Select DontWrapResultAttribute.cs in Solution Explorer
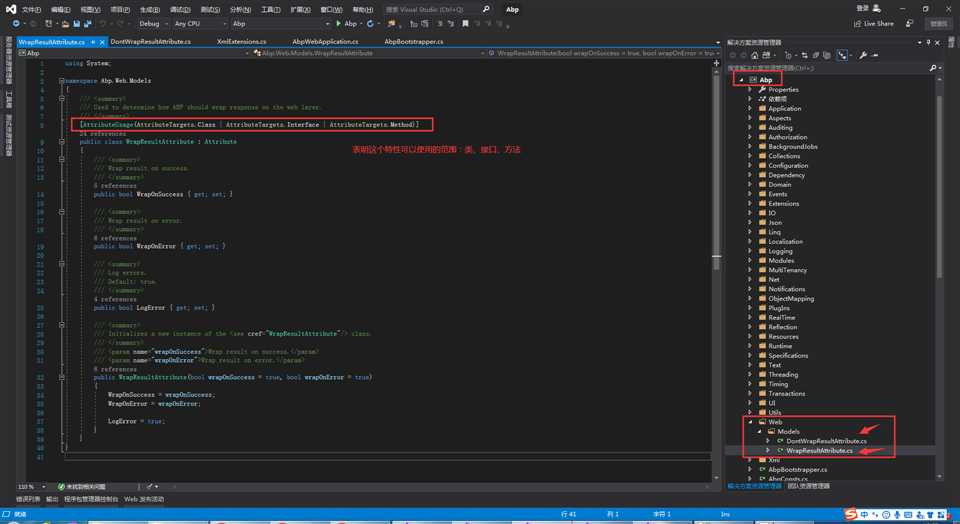Viewport: 960px width, 524px height. (x=826, y=441)
